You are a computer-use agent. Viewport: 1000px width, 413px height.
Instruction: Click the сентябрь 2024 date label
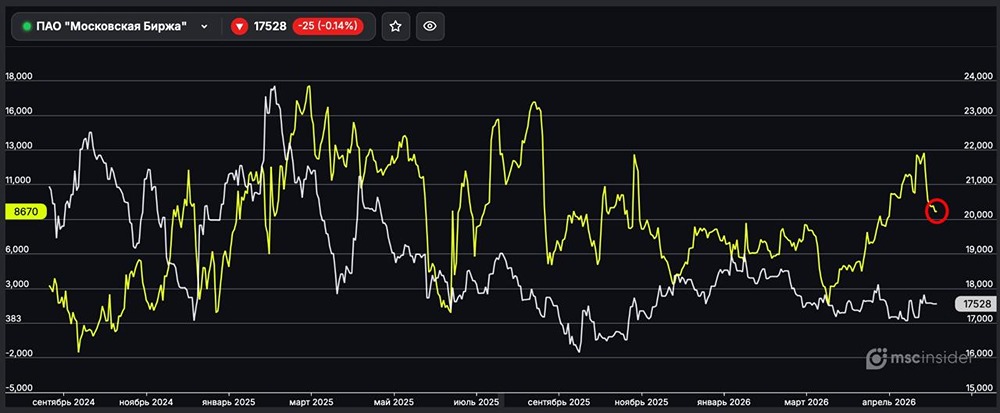[x=64, y=403]
